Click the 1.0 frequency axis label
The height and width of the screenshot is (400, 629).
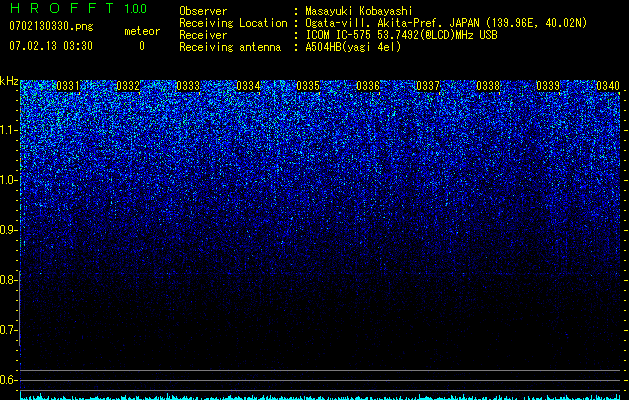click(x=8, y=180)
